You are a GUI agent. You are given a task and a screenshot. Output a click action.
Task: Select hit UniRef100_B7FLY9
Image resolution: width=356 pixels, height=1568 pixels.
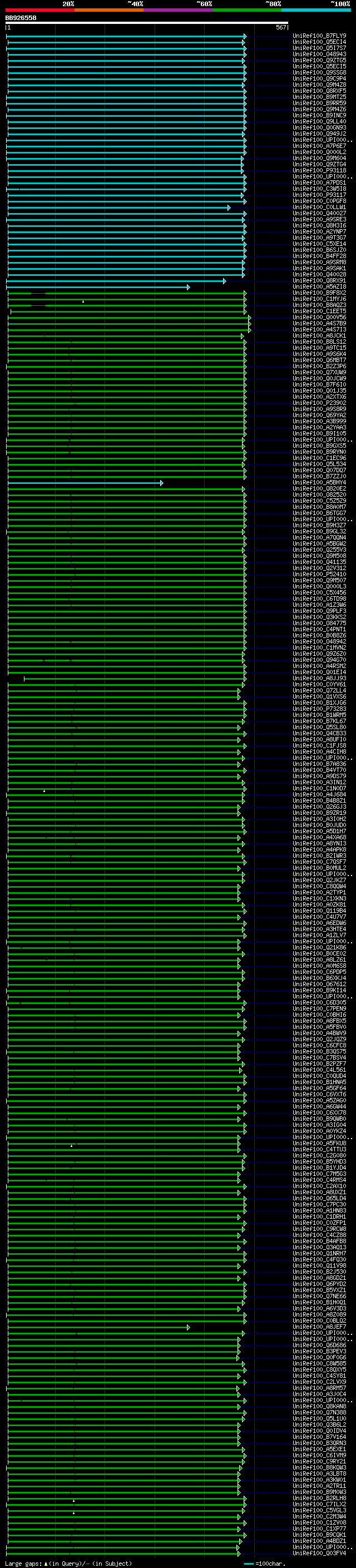pos(319,36)
